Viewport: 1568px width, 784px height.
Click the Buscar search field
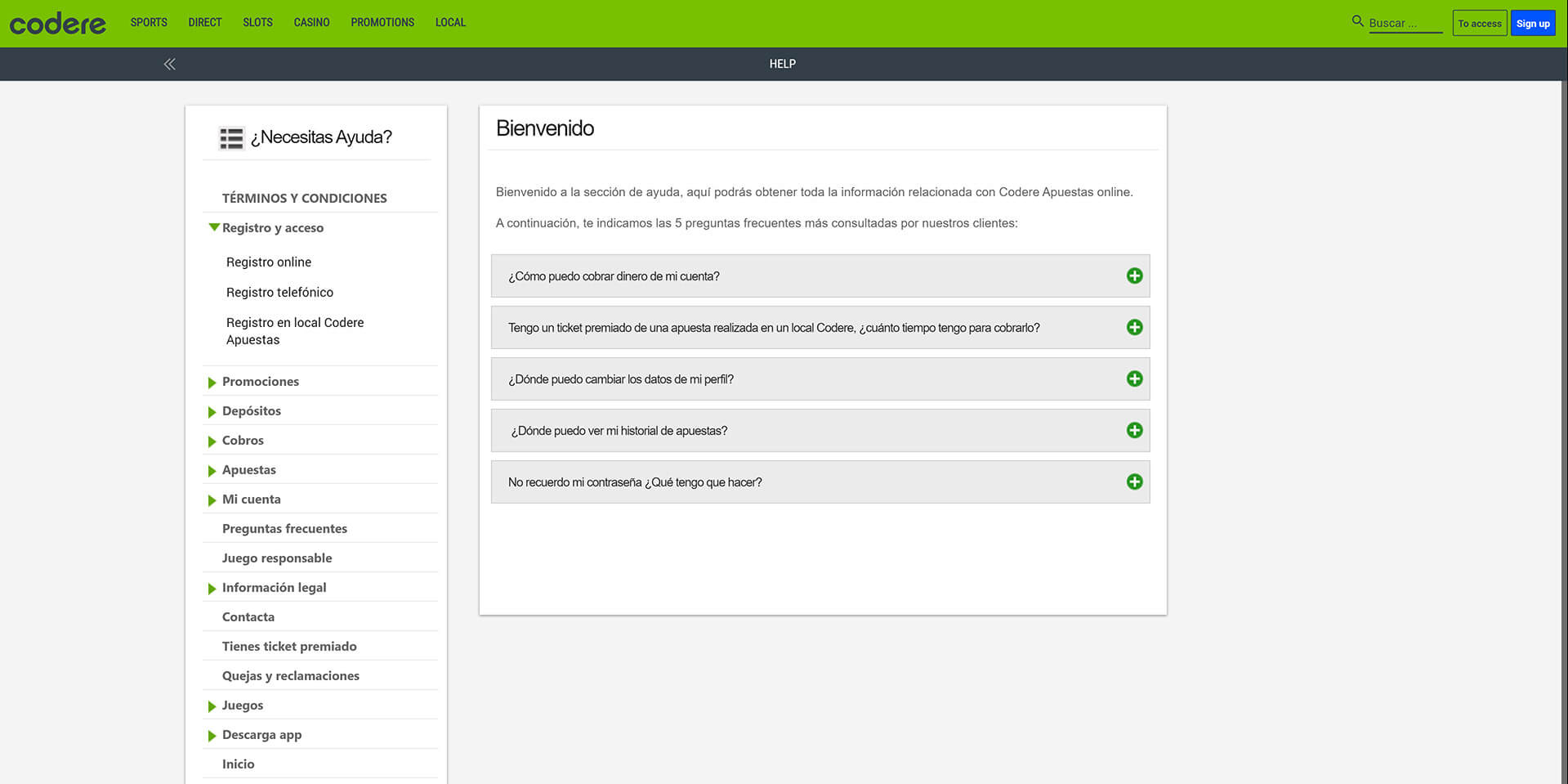(1405, 24)
